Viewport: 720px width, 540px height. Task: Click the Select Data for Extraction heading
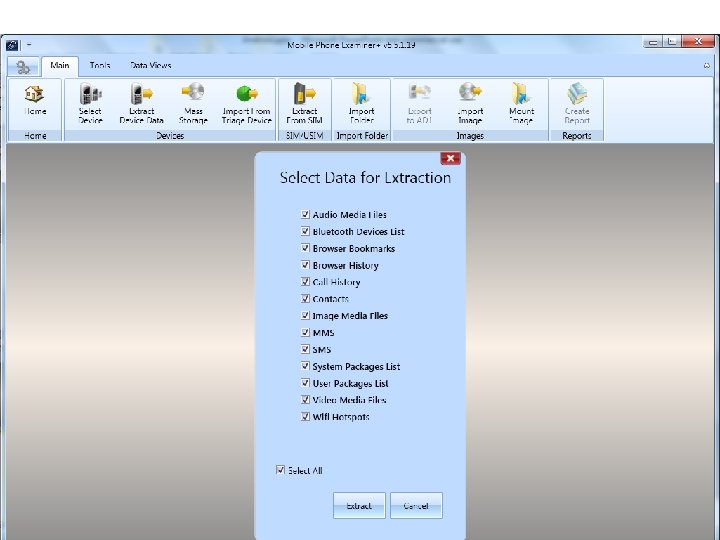pyautogui.click(x=365, y=178)
